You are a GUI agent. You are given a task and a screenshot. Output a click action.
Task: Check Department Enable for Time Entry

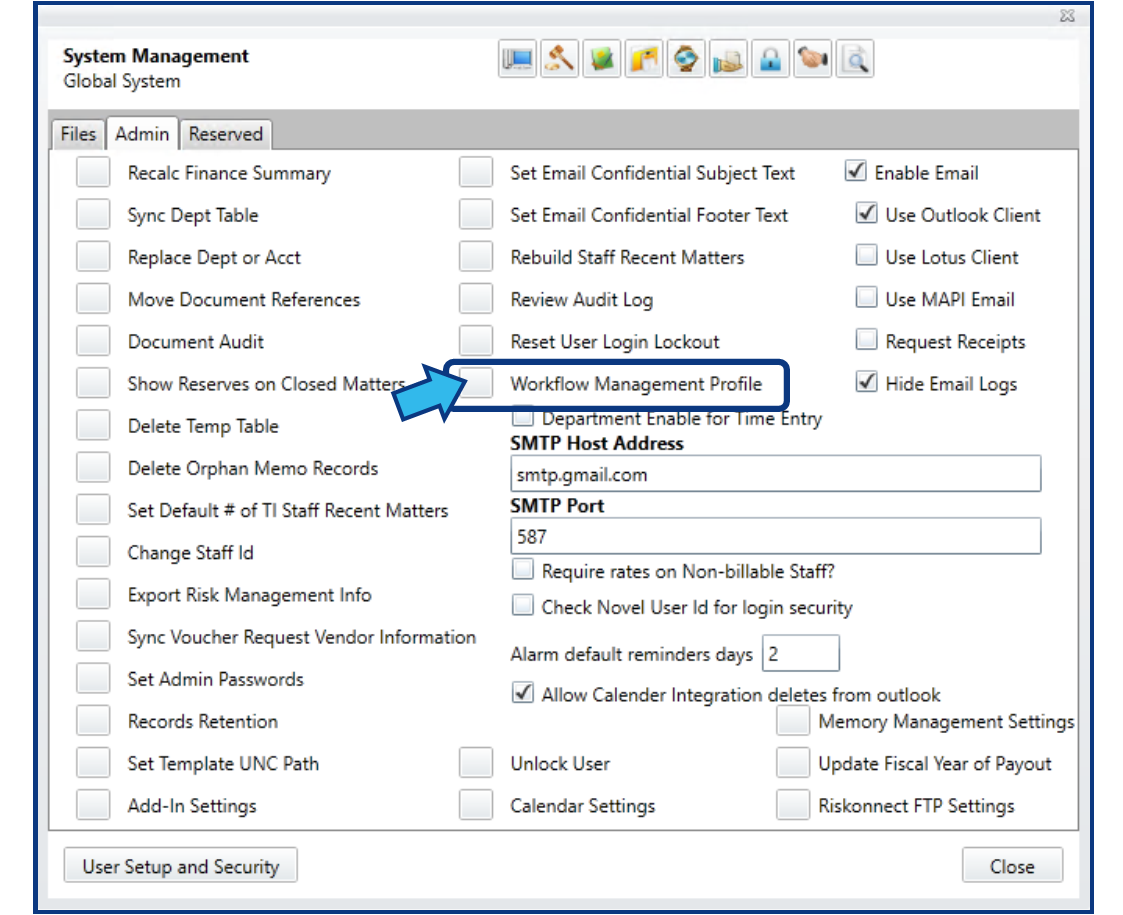524,416
